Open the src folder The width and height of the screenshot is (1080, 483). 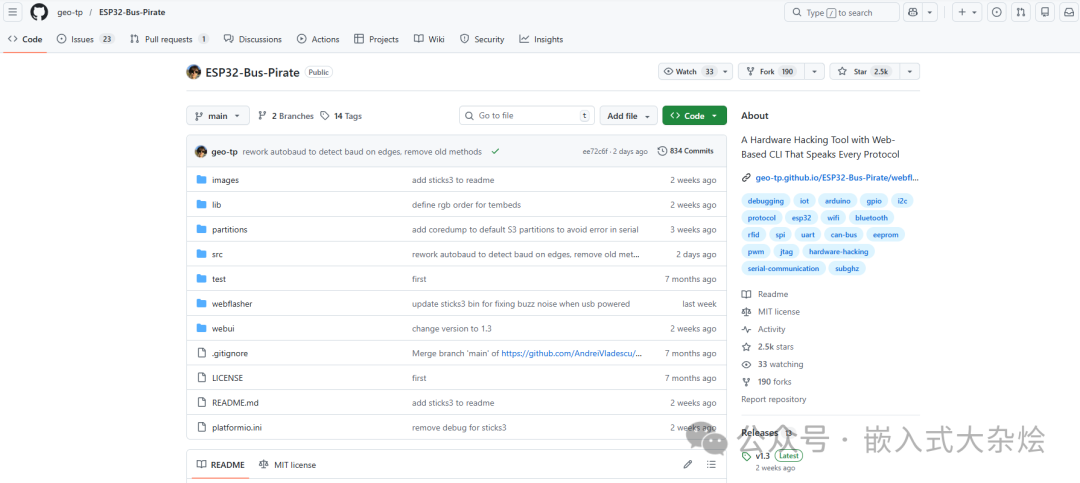tap(217, 254)
